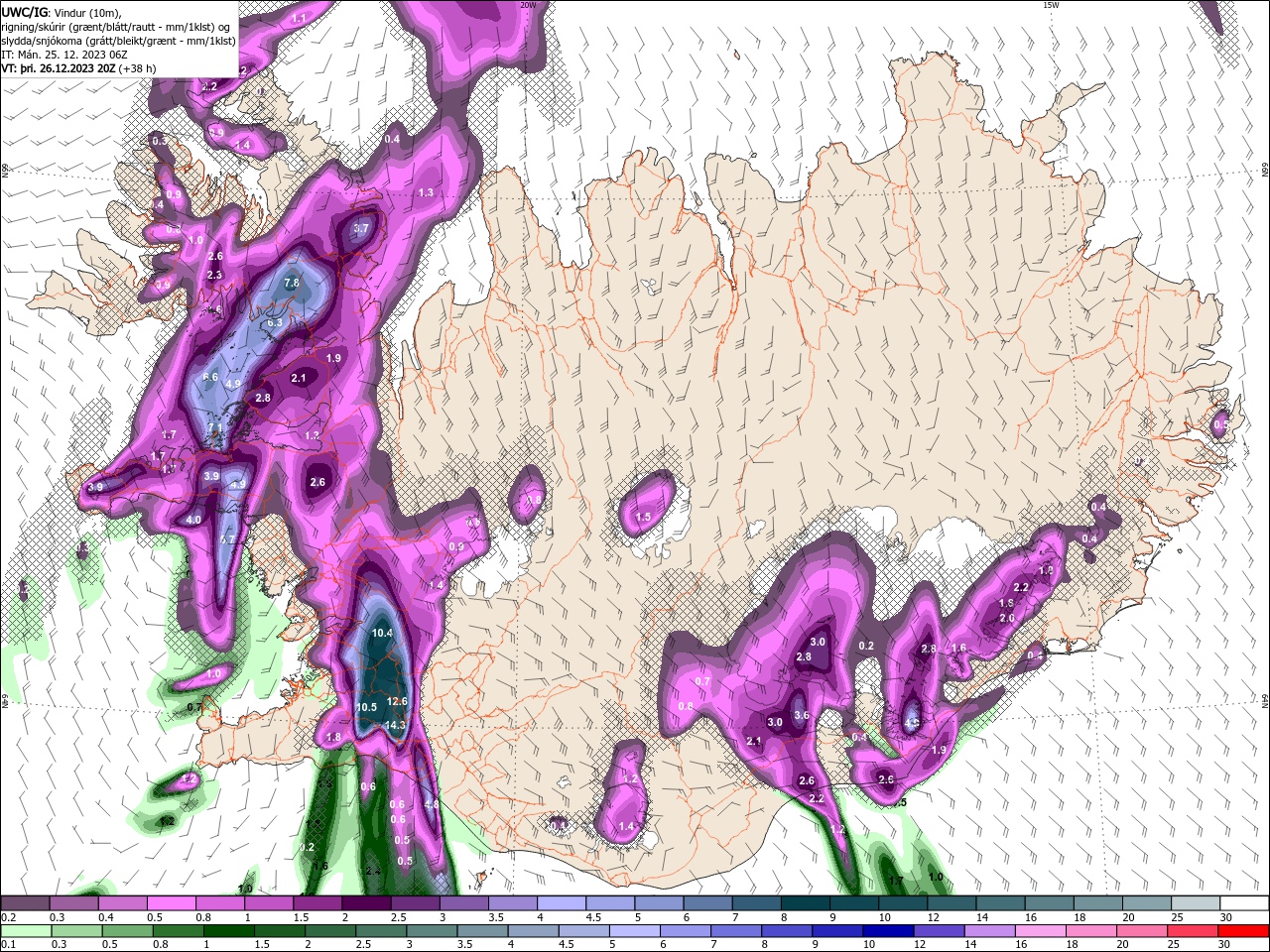Click the 4.0 precipitation value on the map

click(193, 520)
